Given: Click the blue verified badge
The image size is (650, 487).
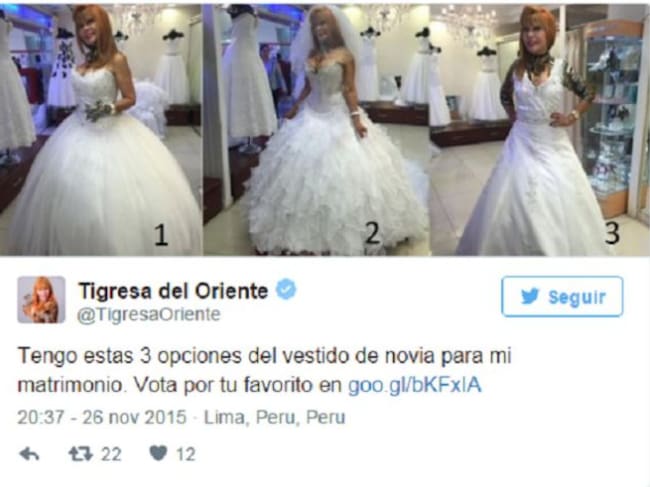Looking at the screenshot, I should [286, 290].
